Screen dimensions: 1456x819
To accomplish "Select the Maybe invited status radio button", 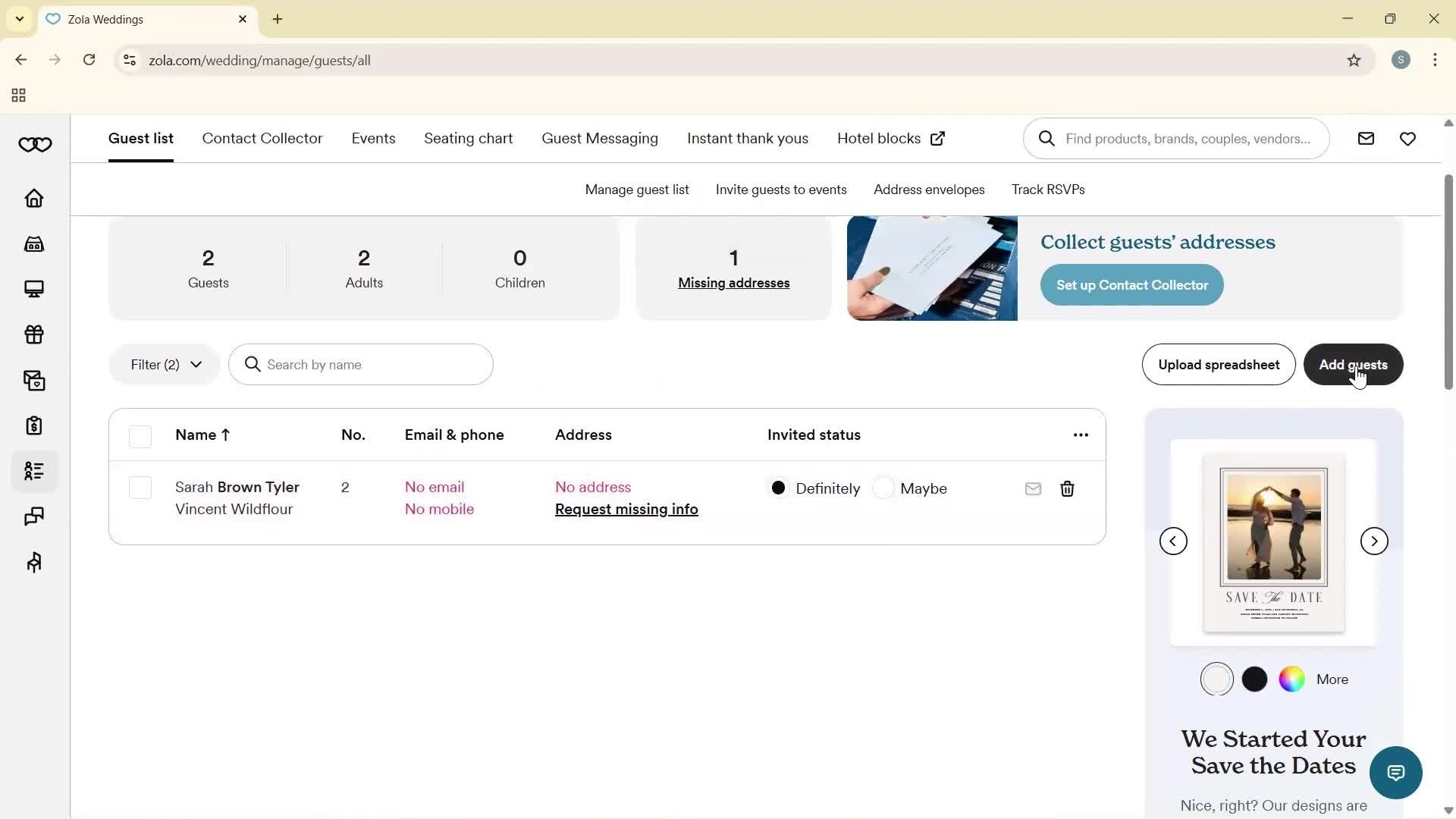I will [883, 488].
